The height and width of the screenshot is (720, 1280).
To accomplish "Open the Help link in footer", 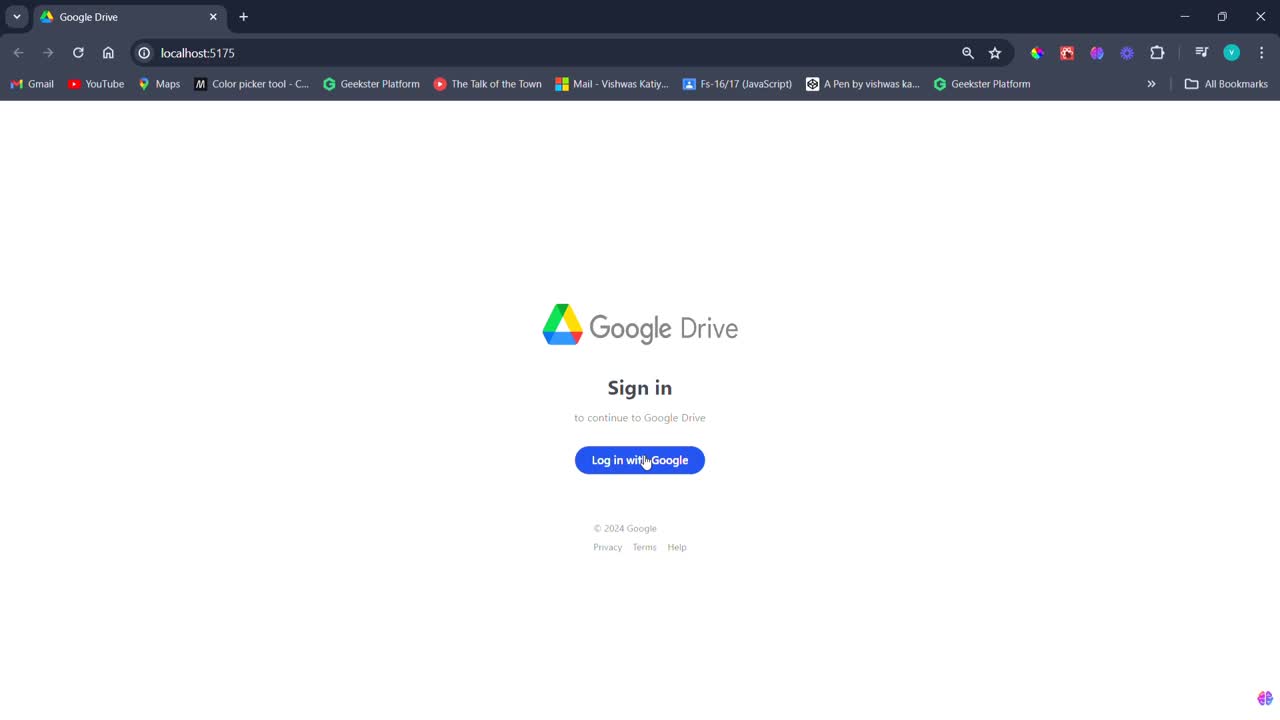I will click(677, 547).
